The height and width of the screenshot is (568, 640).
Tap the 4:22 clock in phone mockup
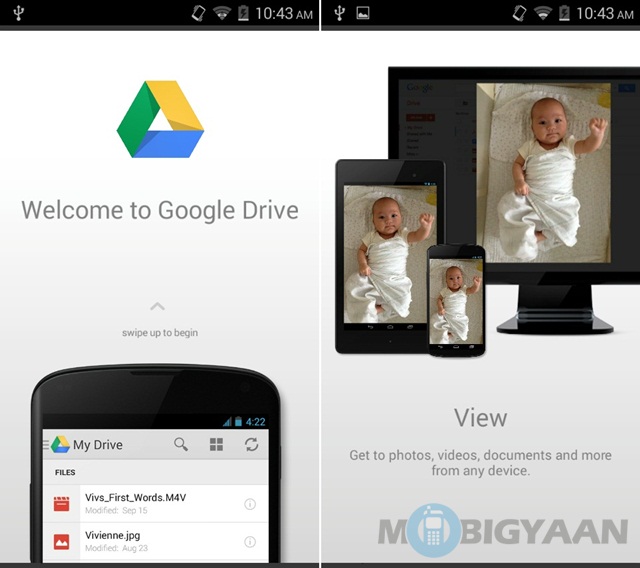pyautogui.click(x=256, y=422)
